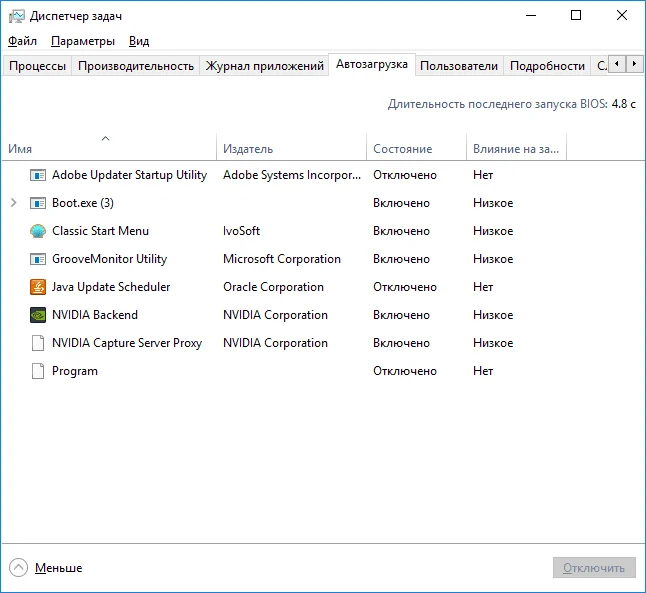
Task: Open the Параметры menu
Action: click(x=83, y=41)
